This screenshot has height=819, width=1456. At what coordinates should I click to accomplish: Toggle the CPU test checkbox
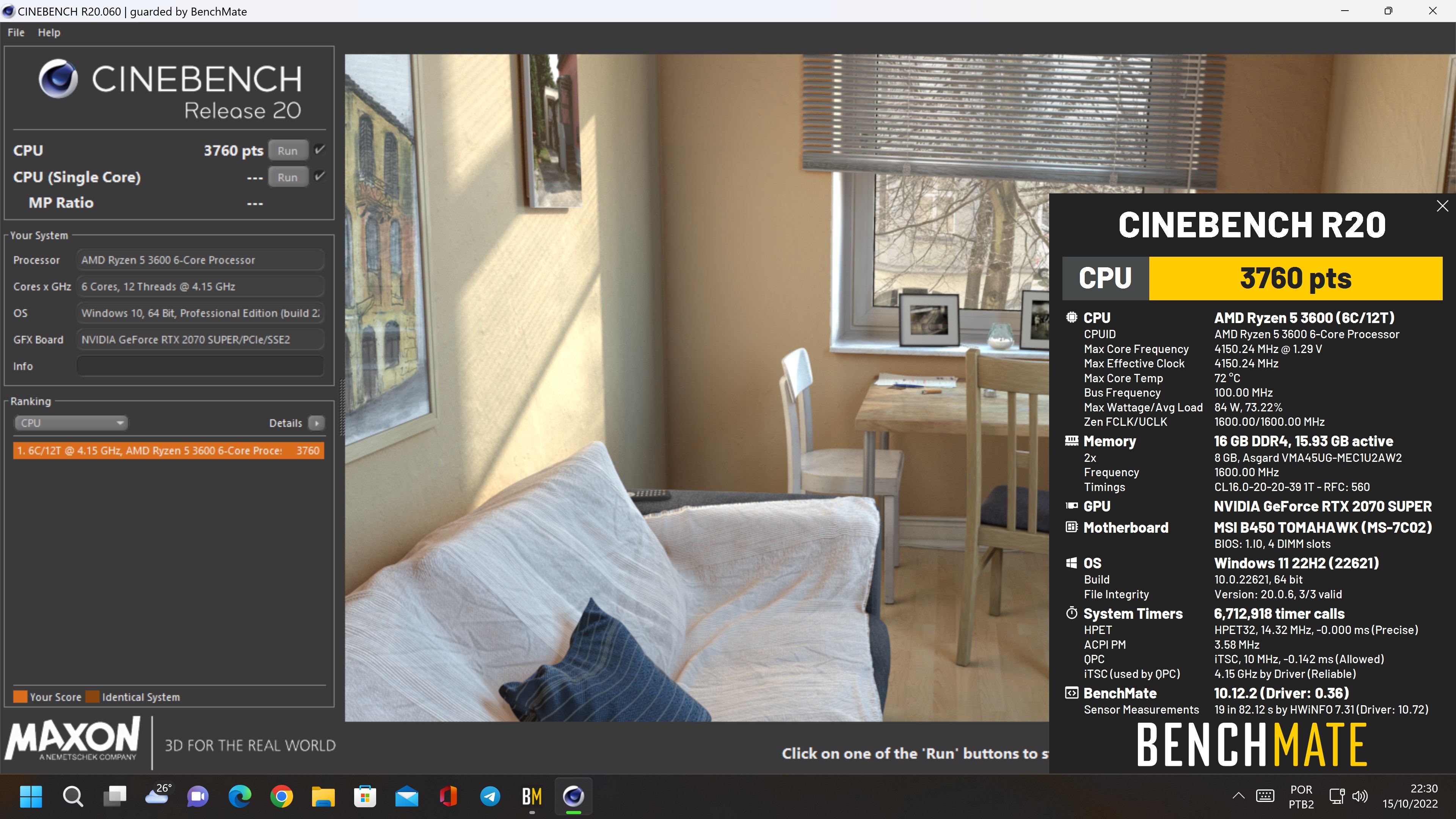tap(319, 150)
